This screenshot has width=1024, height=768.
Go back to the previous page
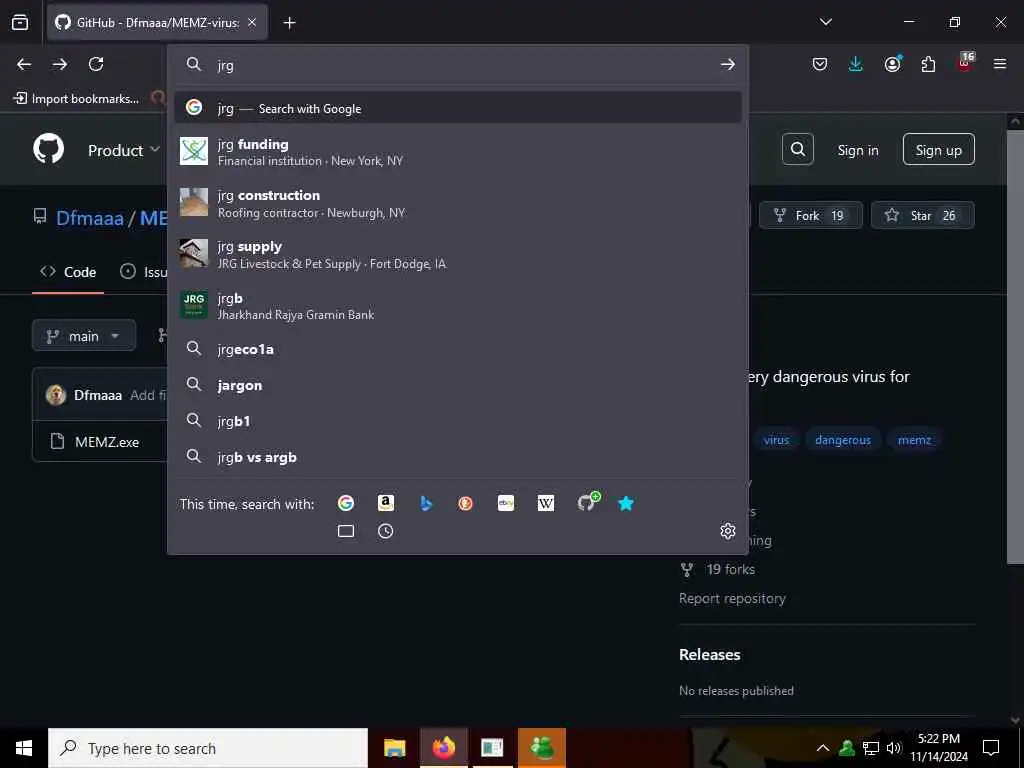point(24,64)
